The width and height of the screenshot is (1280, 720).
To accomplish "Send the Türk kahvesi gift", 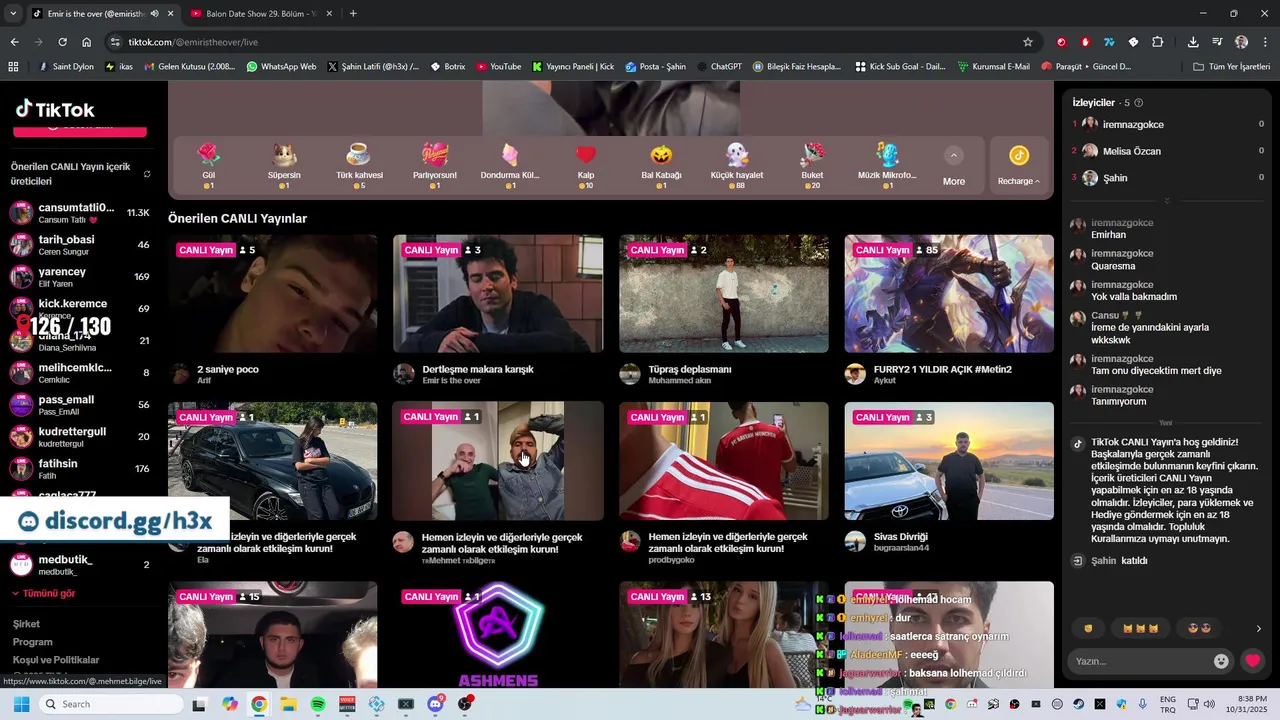I will coord(359,165).
